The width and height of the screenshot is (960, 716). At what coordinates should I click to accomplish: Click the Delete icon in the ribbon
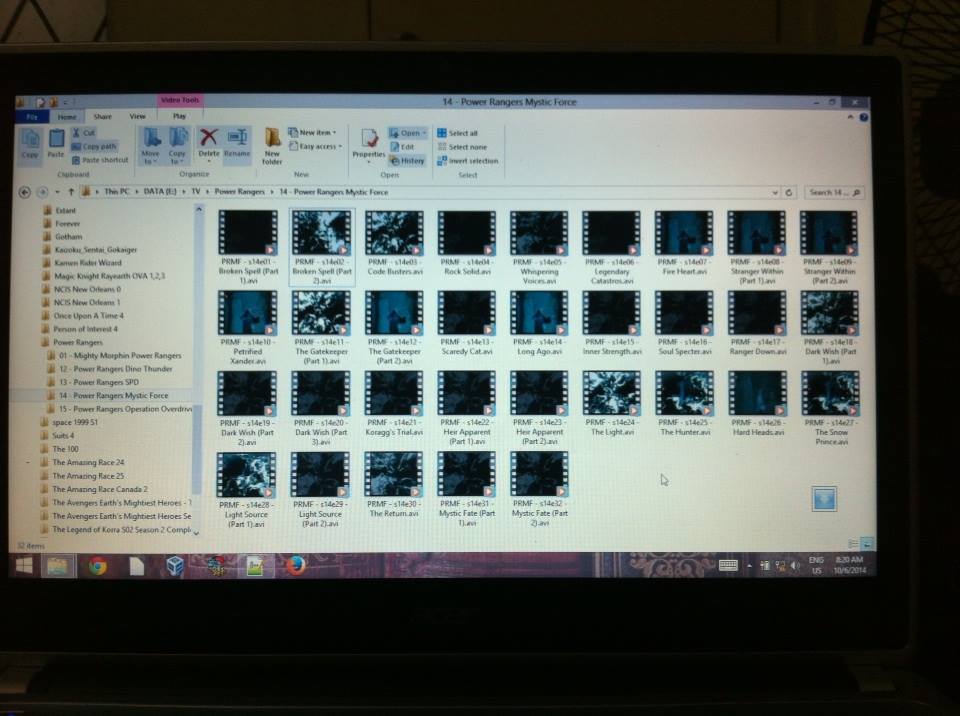coord(208,141)
